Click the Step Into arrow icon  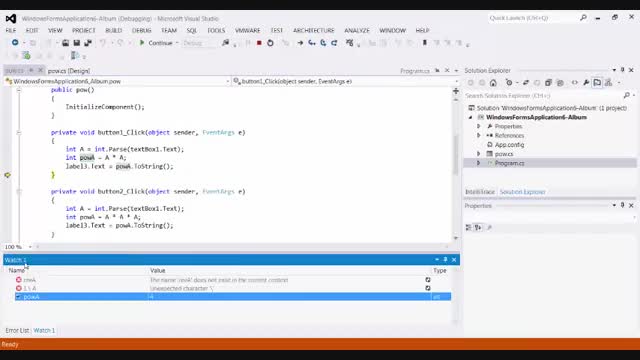[312, 43]
